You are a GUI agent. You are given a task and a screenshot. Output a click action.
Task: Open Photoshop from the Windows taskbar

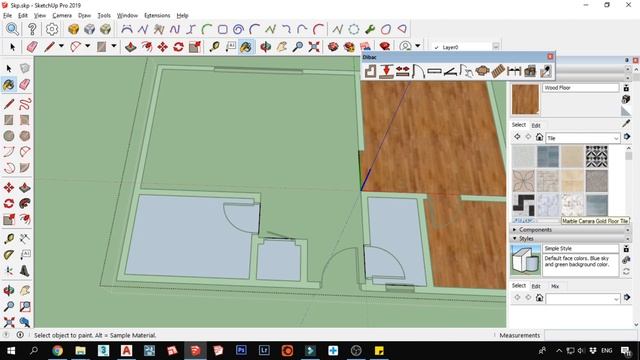coord(241,351)
